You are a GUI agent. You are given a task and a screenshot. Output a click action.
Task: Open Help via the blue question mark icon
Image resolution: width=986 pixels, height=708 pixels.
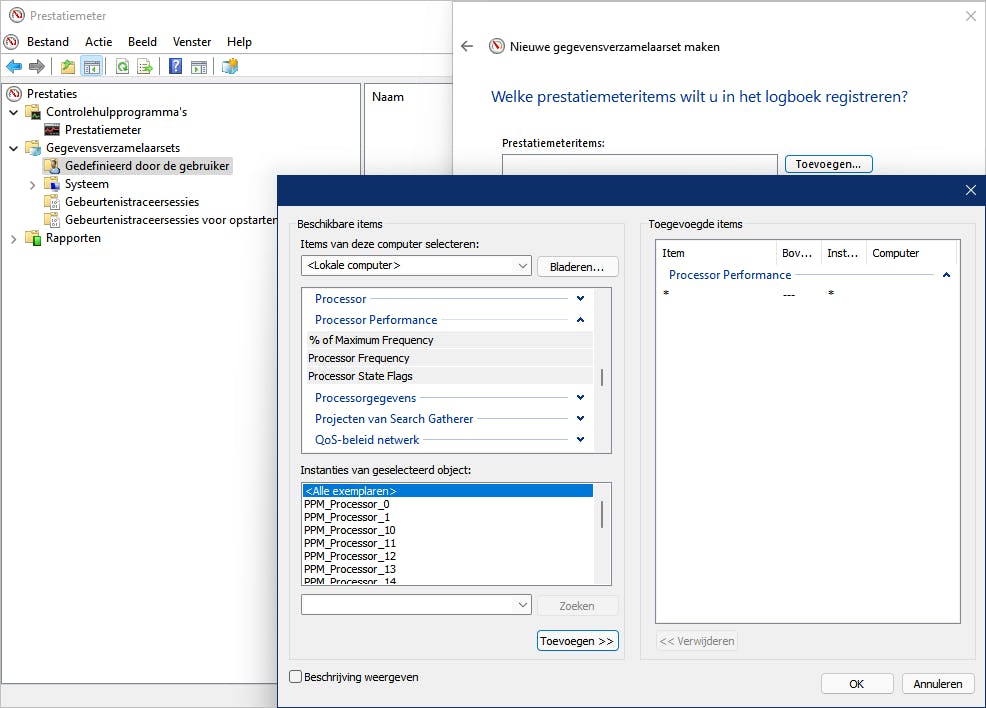(x=175, y=66)
